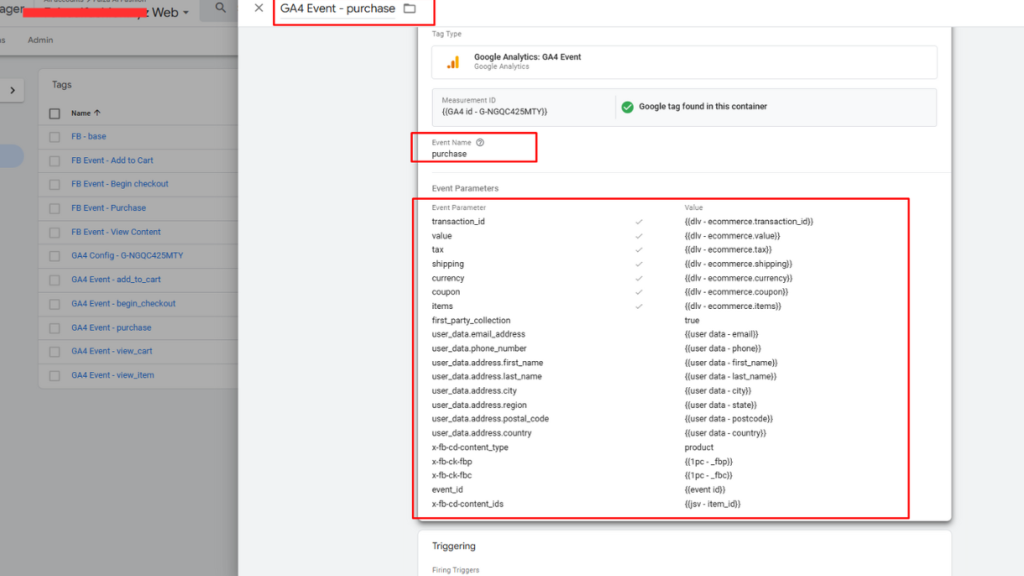
Task: Click the checkmark icon in shipping row
Action: pyautogui.click(x=639, y=264)
